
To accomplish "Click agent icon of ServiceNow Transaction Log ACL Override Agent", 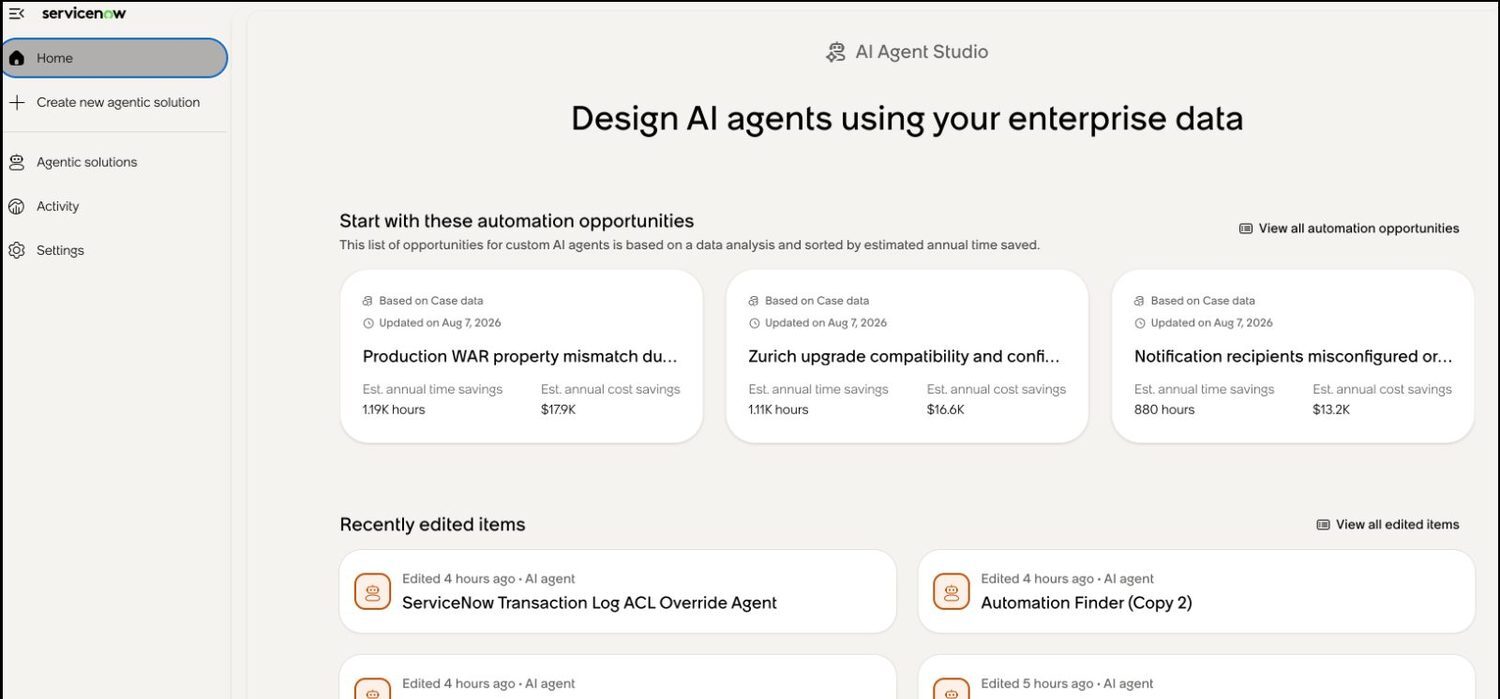I will click(373, 591).
